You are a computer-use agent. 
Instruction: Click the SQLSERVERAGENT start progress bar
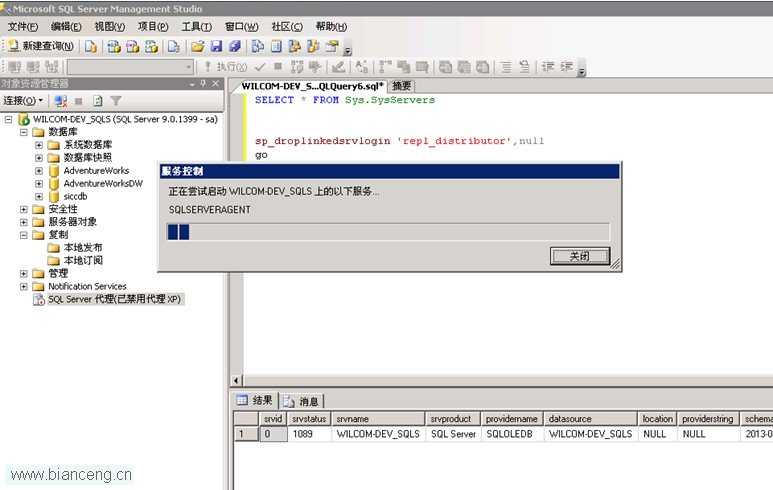388,232
